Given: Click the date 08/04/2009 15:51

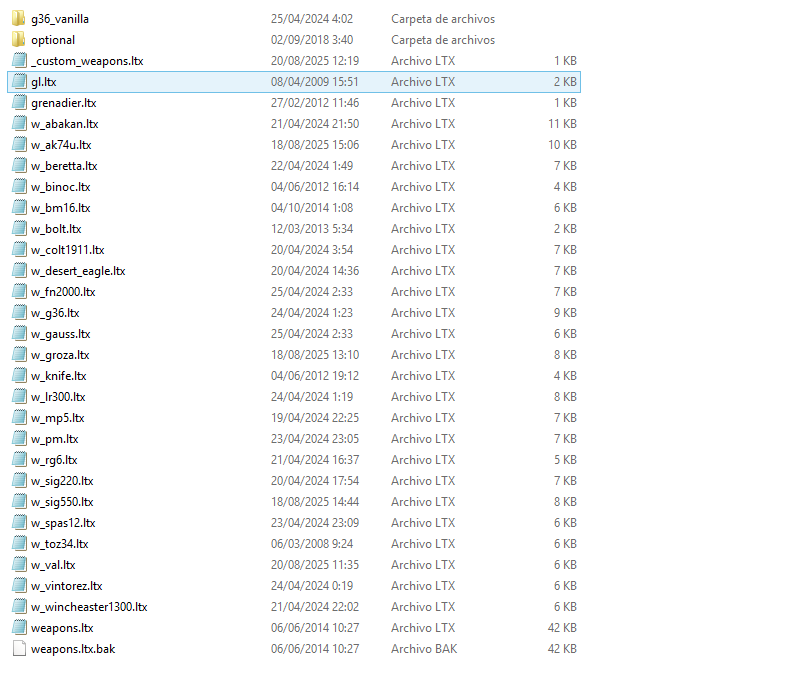Looking at the screenshot, I should pyautogui.click(x=315, y=82).
